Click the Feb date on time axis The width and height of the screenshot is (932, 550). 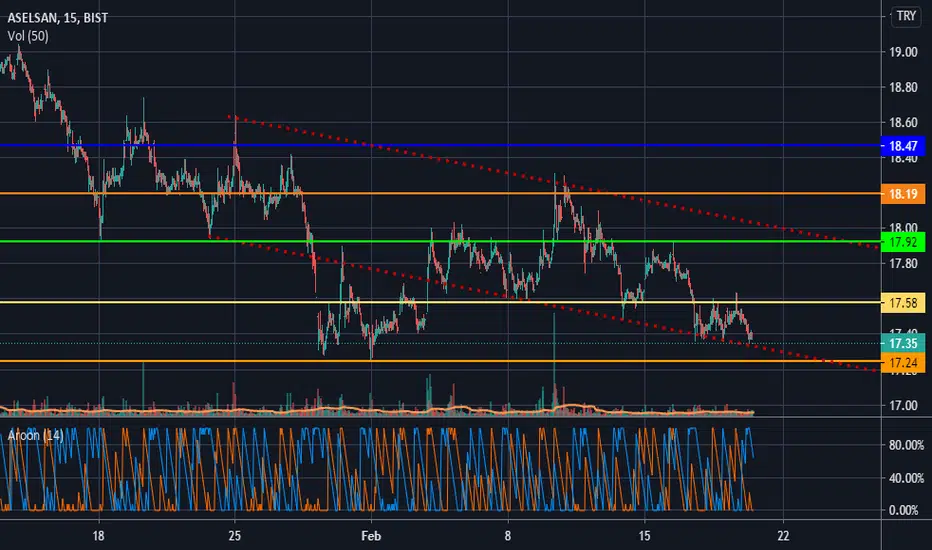coord(371,536)
